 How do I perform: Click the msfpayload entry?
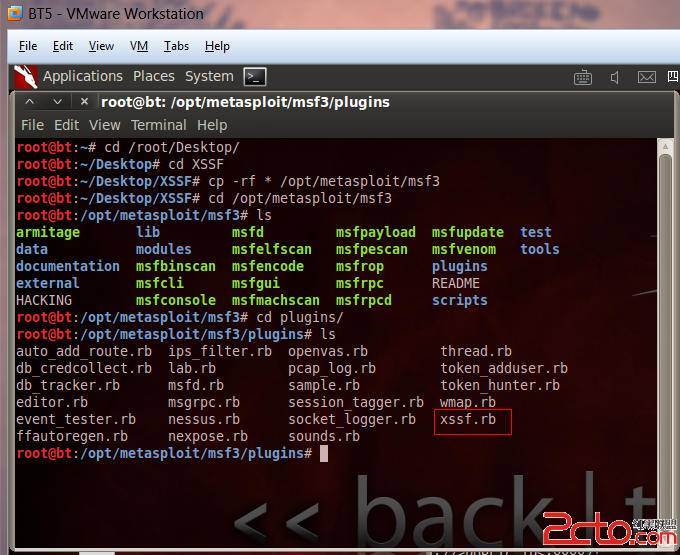(x=376, y=232)
